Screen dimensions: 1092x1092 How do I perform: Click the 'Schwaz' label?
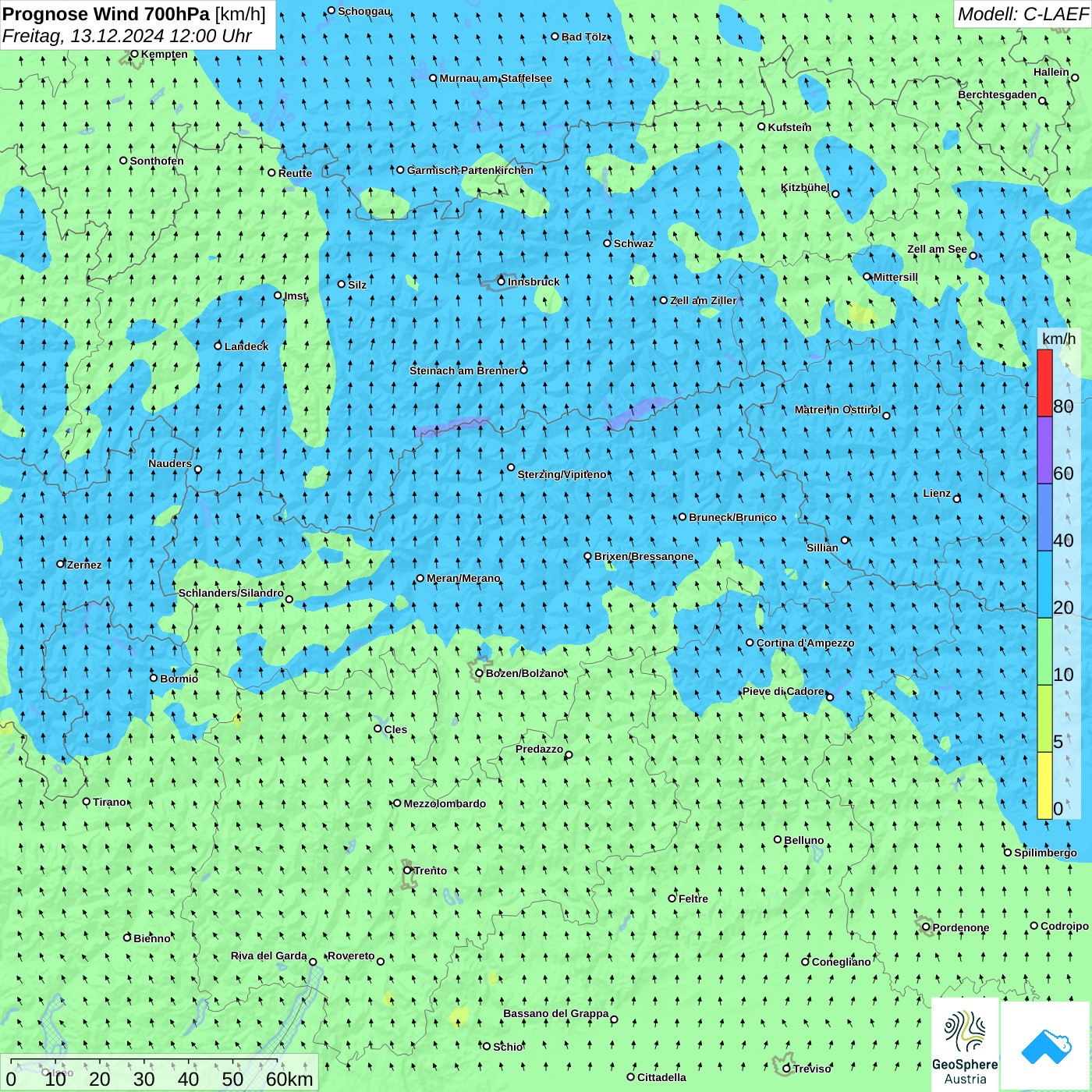coord(633,243)
